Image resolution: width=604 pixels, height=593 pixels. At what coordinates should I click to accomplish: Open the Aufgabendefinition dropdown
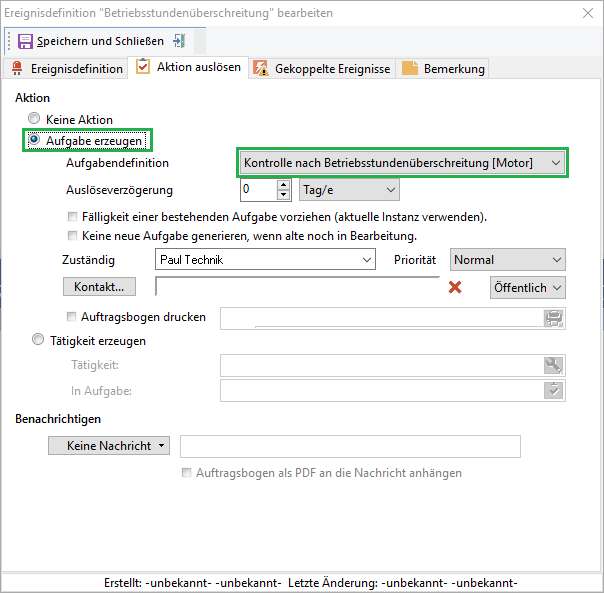(x=403, y=163)
